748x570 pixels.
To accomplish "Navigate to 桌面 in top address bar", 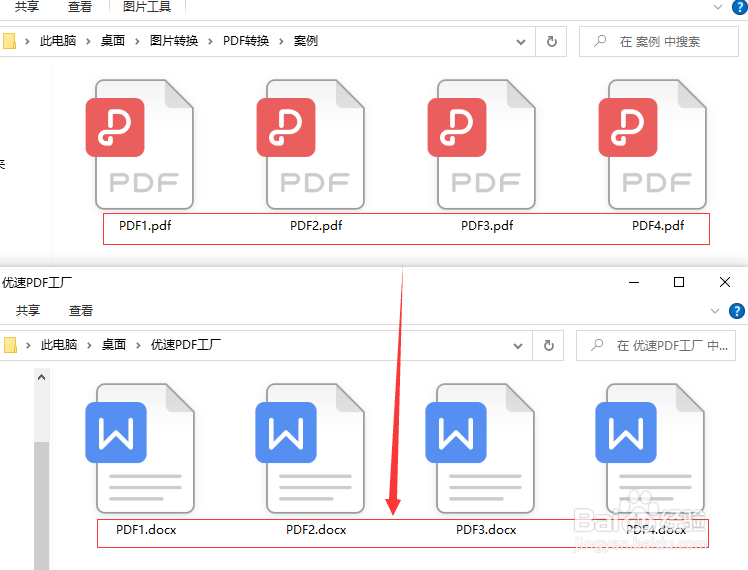I will (113, 41).
